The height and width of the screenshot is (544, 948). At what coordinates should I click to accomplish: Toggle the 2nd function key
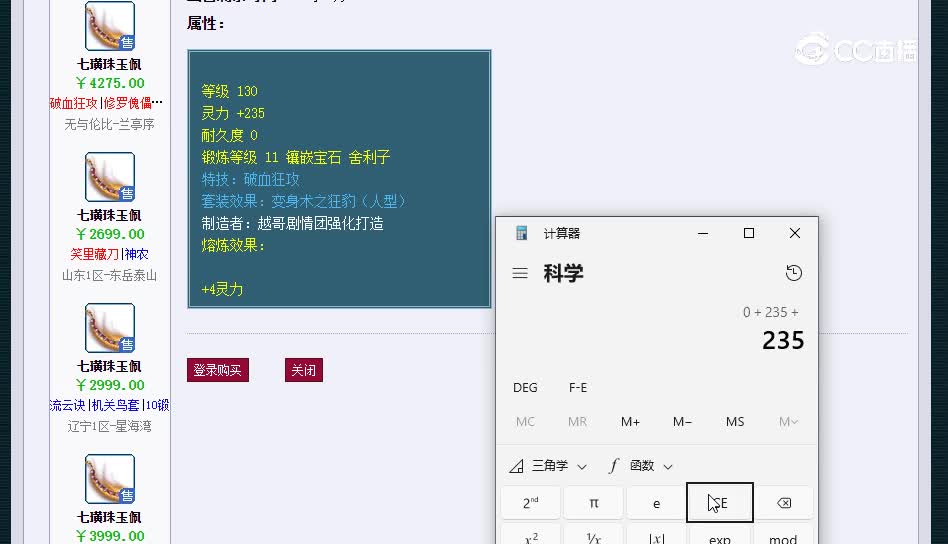(x=531, y=503)
